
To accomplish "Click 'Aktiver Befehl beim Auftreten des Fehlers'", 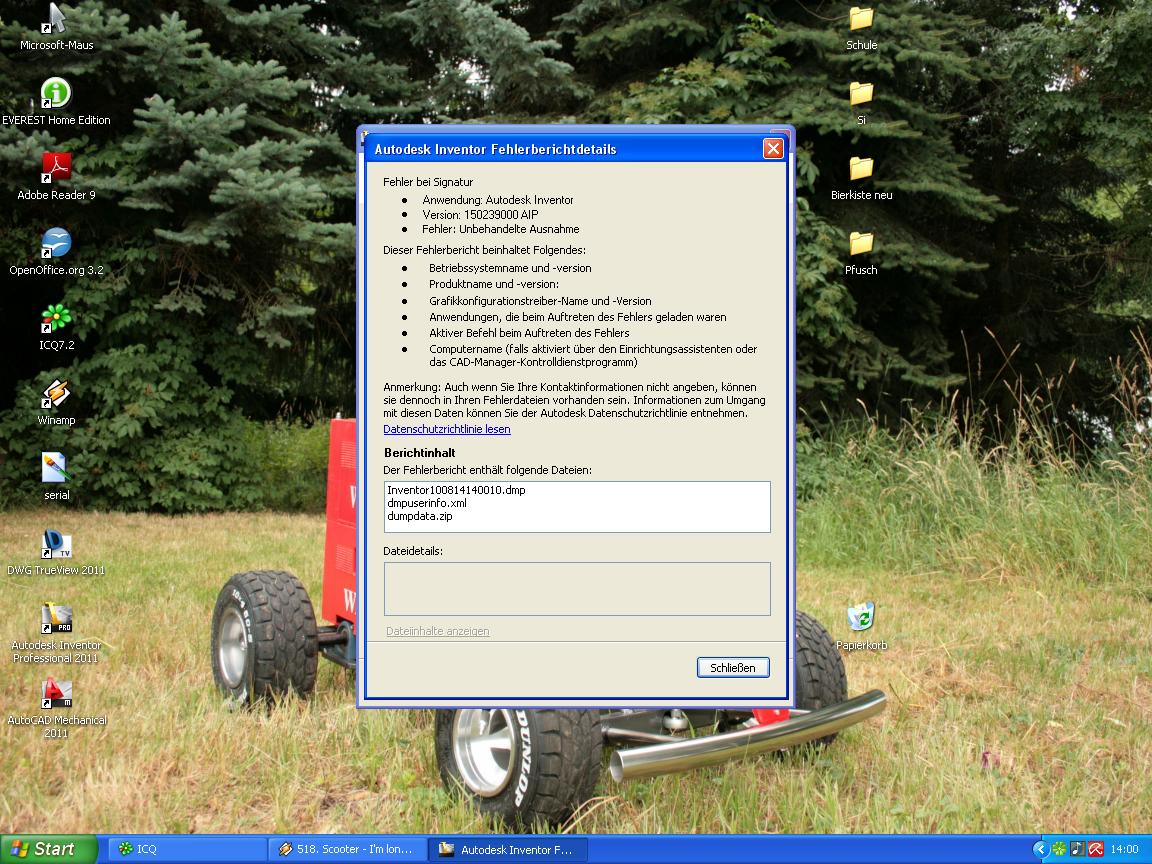I will tap(529, 333).
